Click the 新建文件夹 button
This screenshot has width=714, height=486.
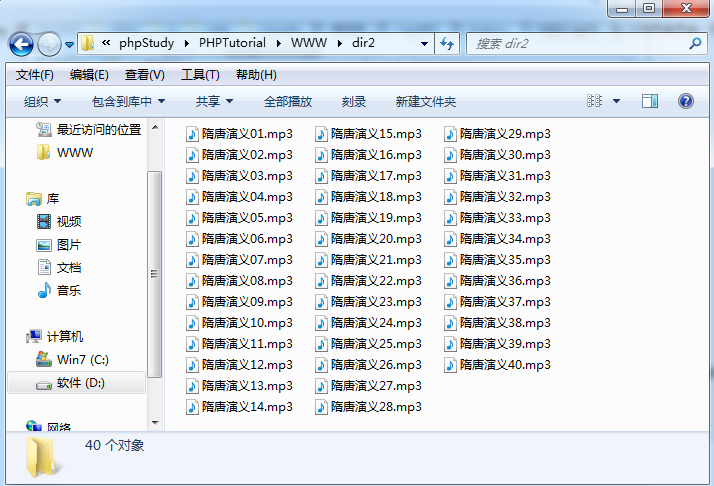[425, 101]
